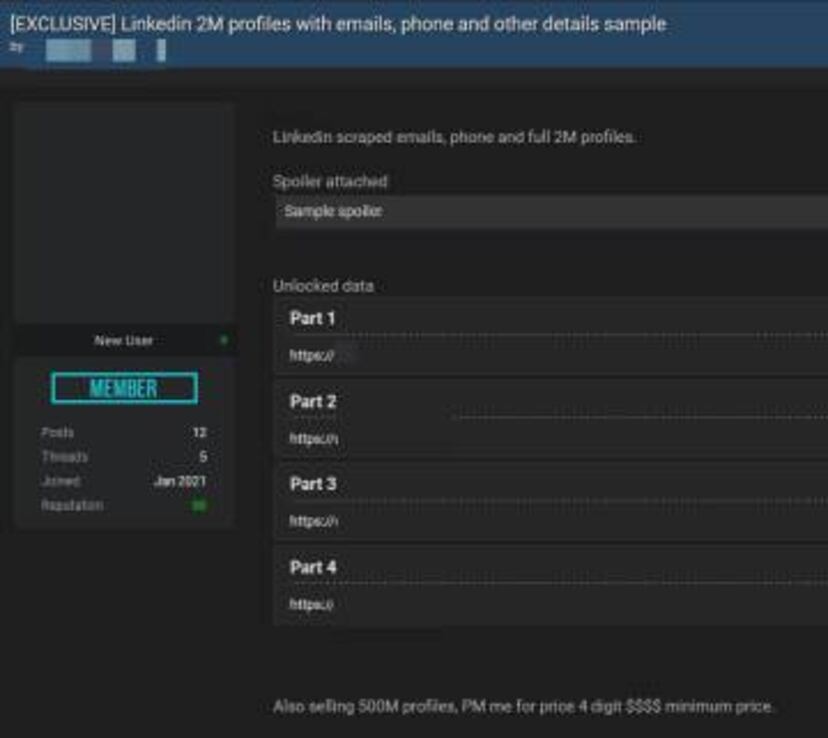The height and width of the screenshot is (738, 828).
Task: Click the "Spoiler attached" label
Action: click(x=330, y=182)
